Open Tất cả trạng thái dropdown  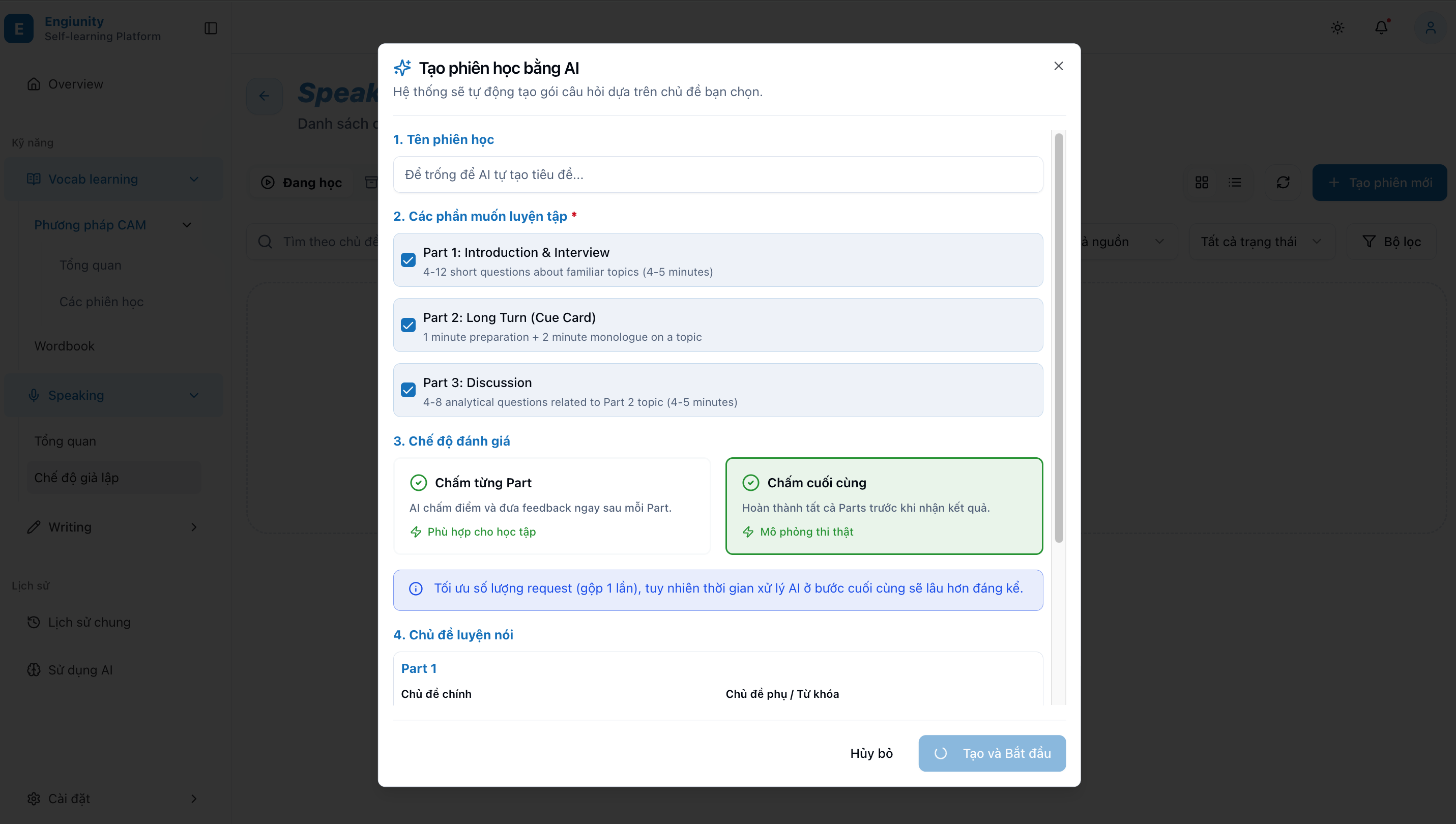point(1261,242)
